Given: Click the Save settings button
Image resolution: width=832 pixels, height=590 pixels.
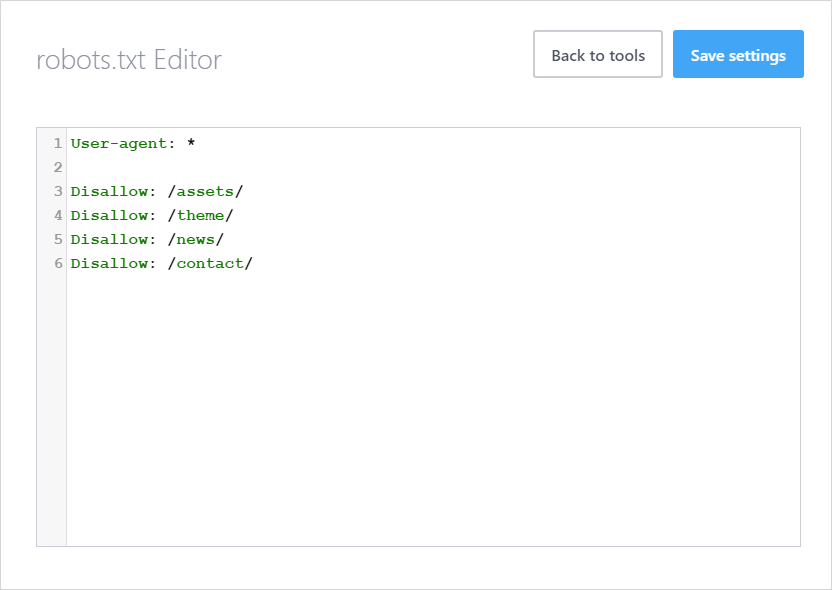Looking at the screenshot, I should (738, 54).
